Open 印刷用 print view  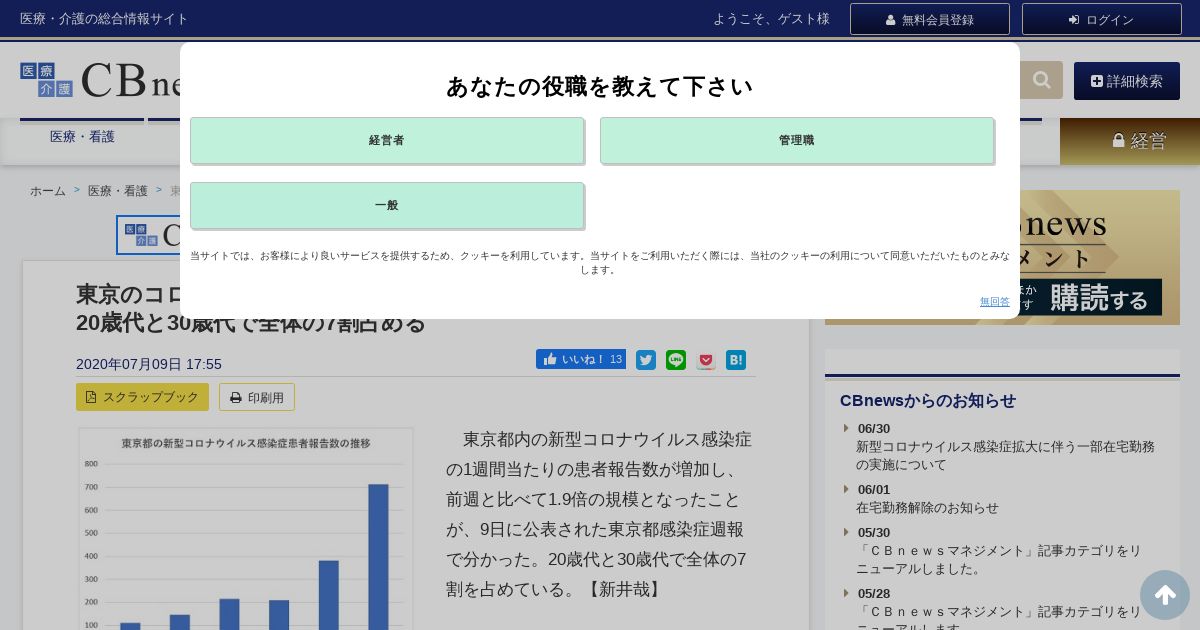coord(257,397)
